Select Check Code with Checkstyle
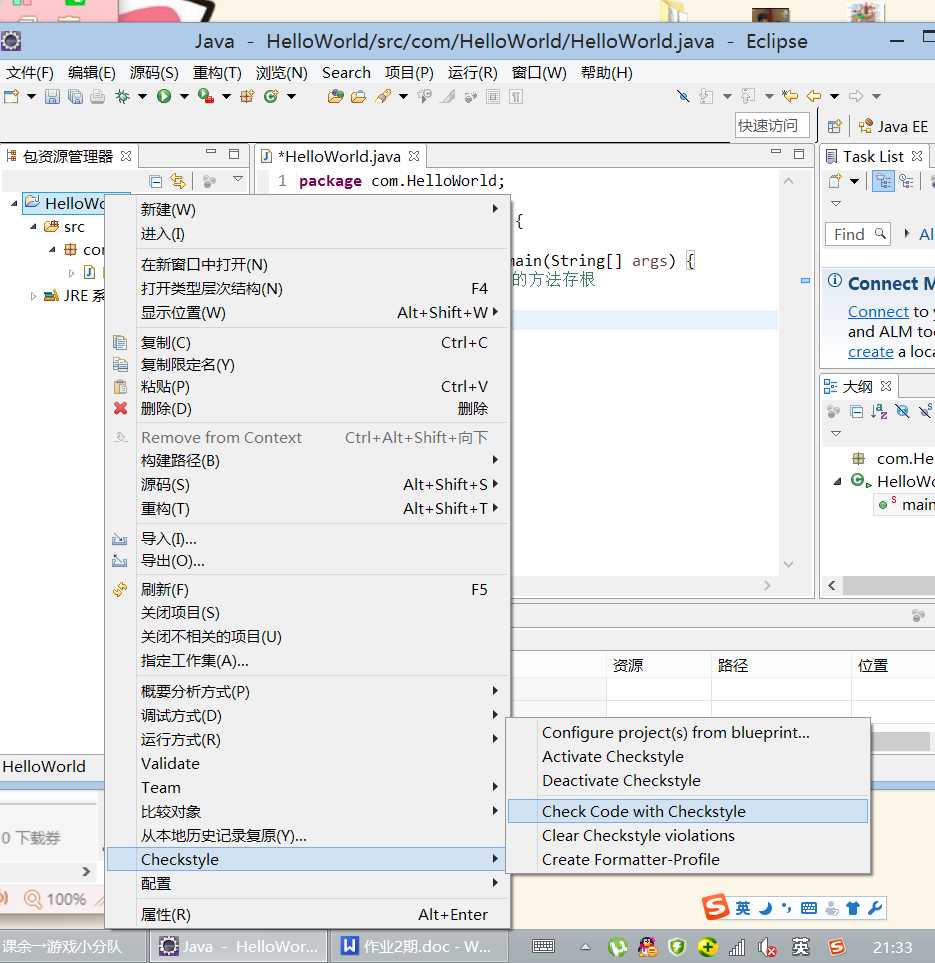This screenshot has height=963, width=935. point(687,811)
